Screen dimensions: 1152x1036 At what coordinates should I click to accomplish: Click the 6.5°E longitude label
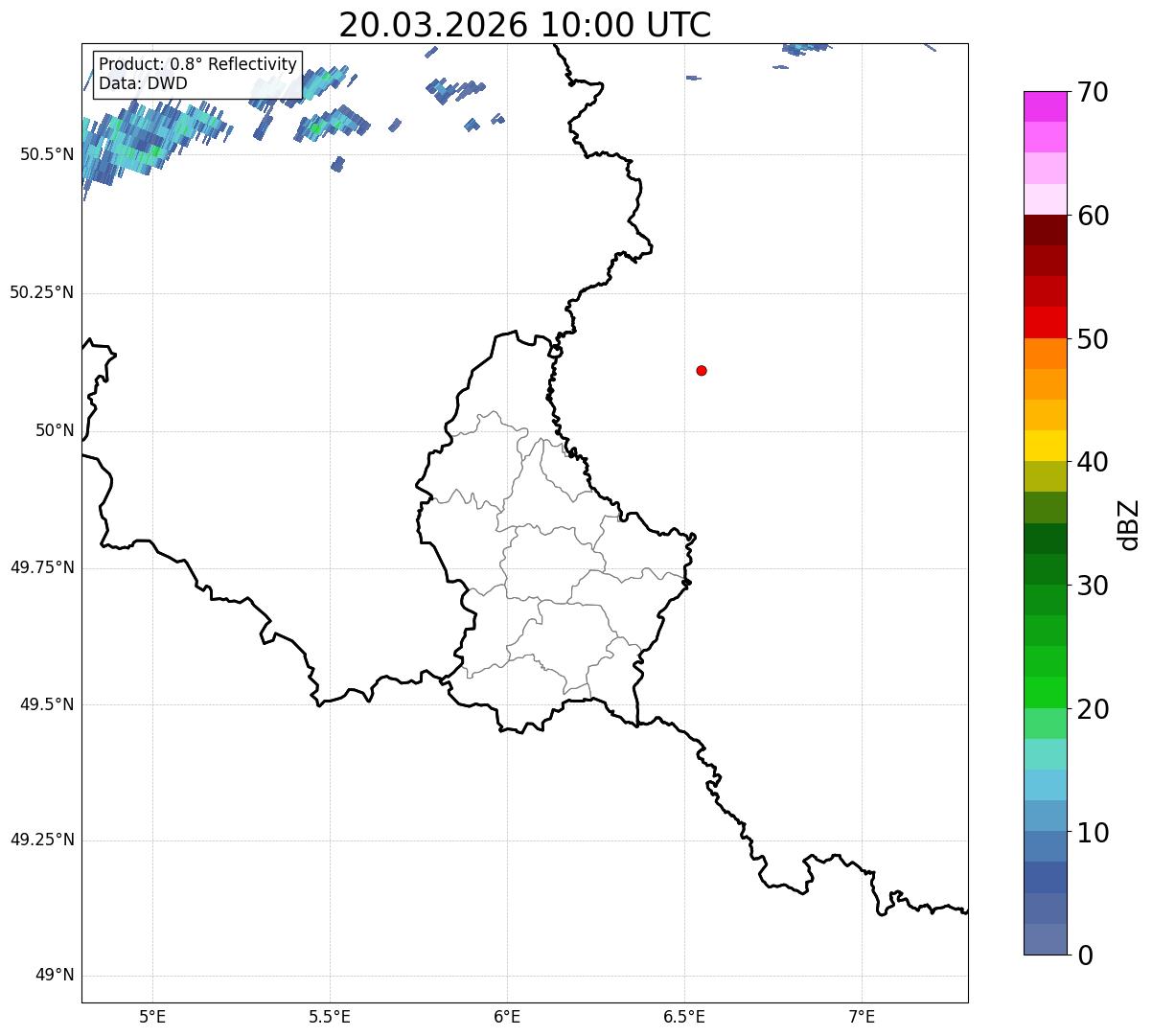click(x=684, y=1017)
